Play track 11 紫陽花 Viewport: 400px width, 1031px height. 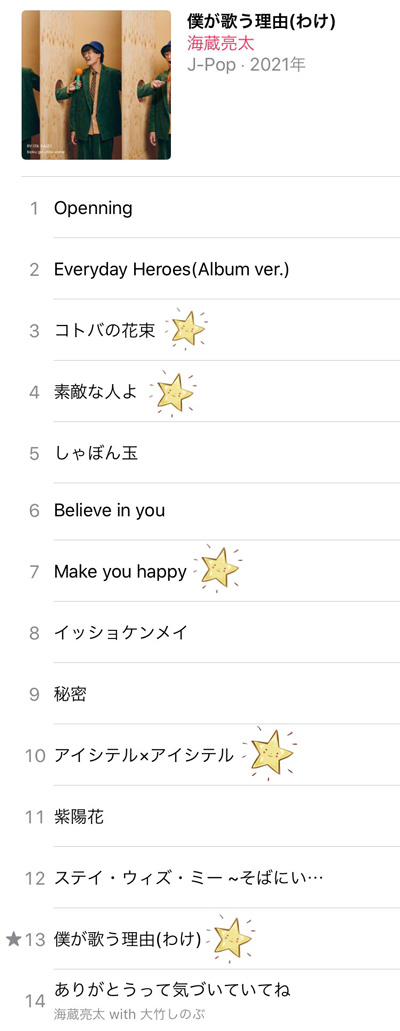tap(211, 817)
